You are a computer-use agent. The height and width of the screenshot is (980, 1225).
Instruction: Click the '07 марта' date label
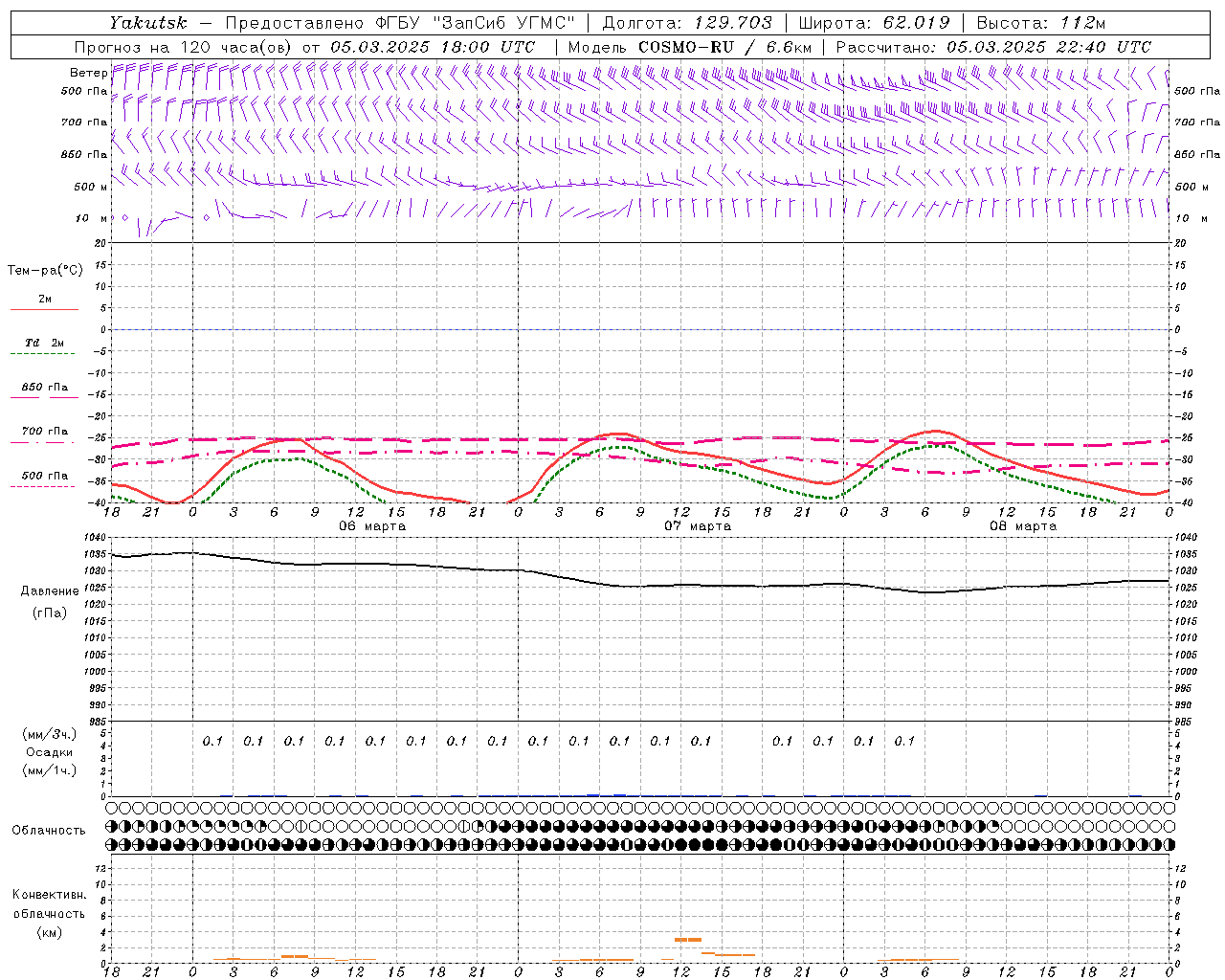tap(698, 526)
